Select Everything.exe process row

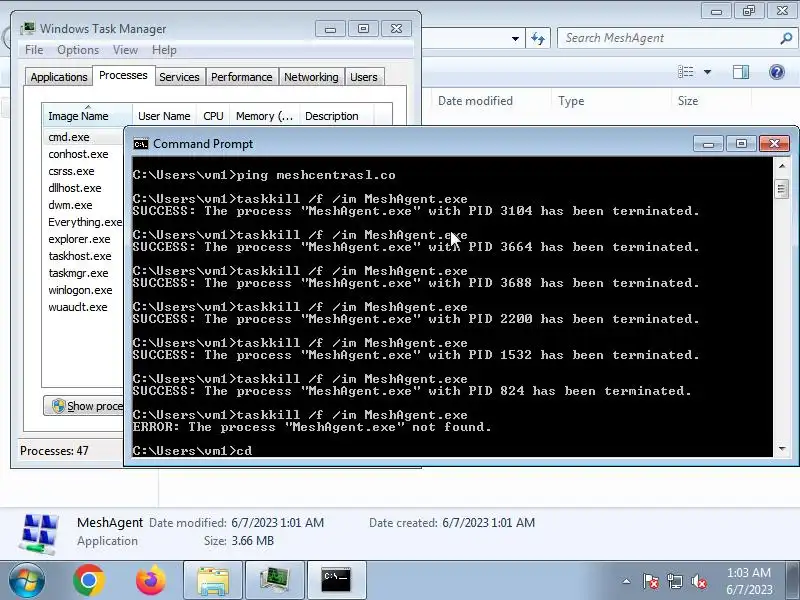84,222
